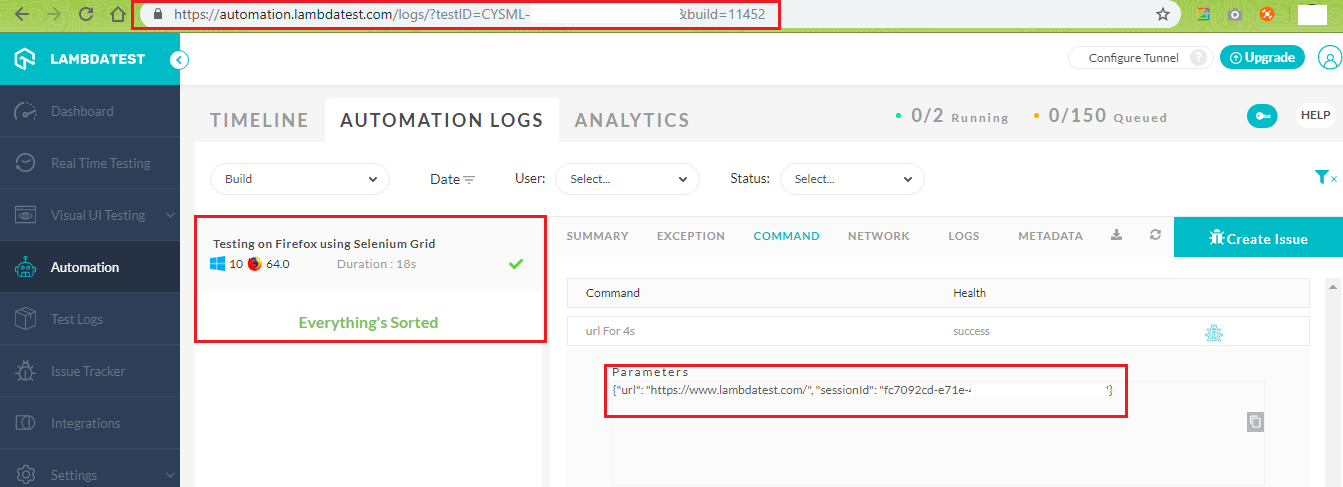Collapse the sidebar with the arrow toggle
This screenshot has width=1343, height=487.
click(179, 59)
